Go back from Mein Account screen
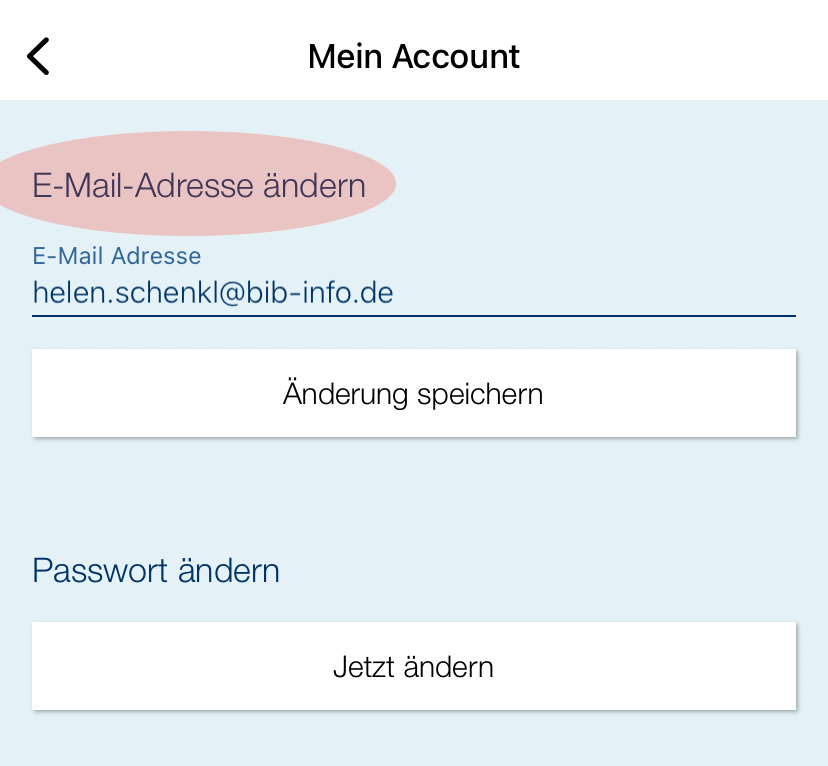This screenshot has height=766, width=828. click(38, 56)
